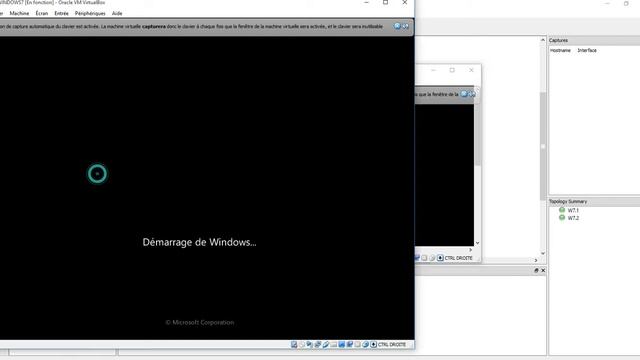Click the vertical scrollbar thumb in small VM window

(x=478, y=131)
